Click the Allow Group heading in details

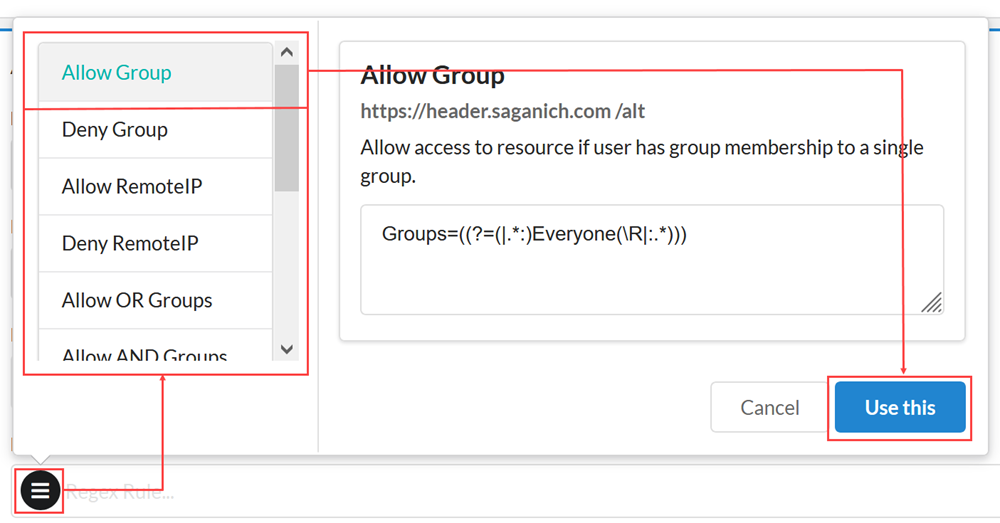(x=432, y=76)
